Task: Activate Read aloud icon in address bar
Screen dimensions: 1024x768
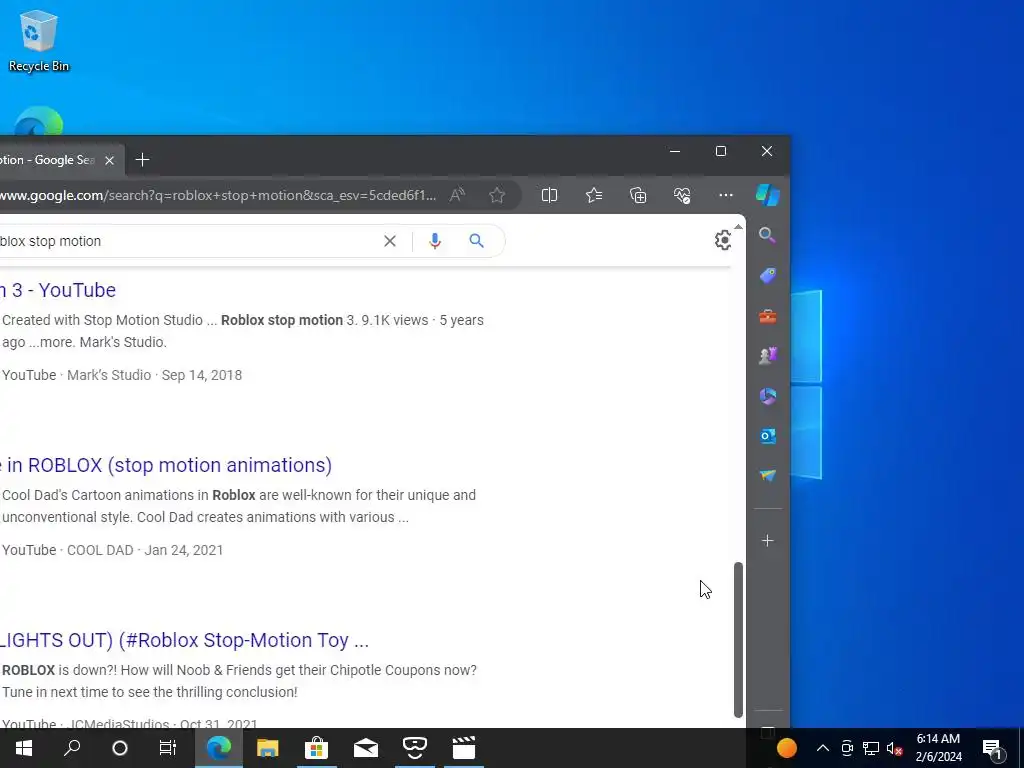Action: coord(457,195)
